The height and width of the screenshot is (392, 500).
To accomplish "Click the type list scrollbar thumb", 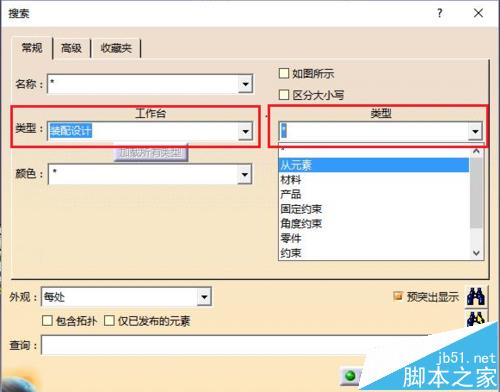I will (476, 193).
